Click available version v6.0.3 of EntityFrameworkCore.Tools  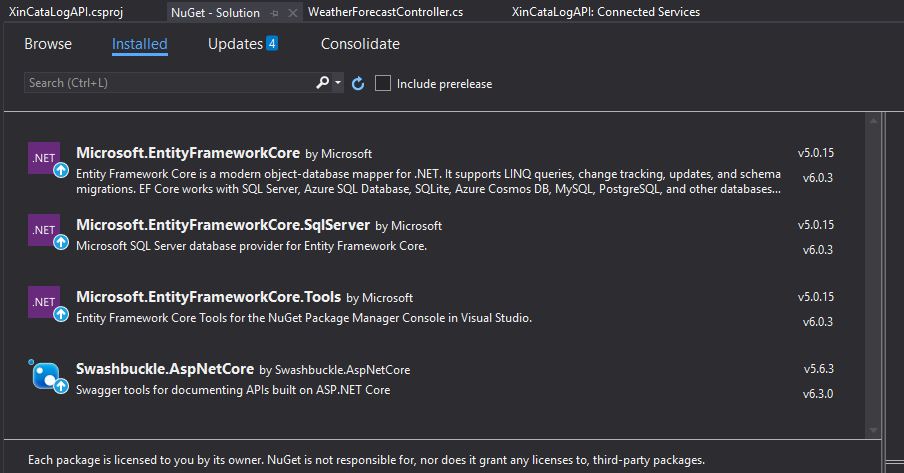(x=818, y=322)
